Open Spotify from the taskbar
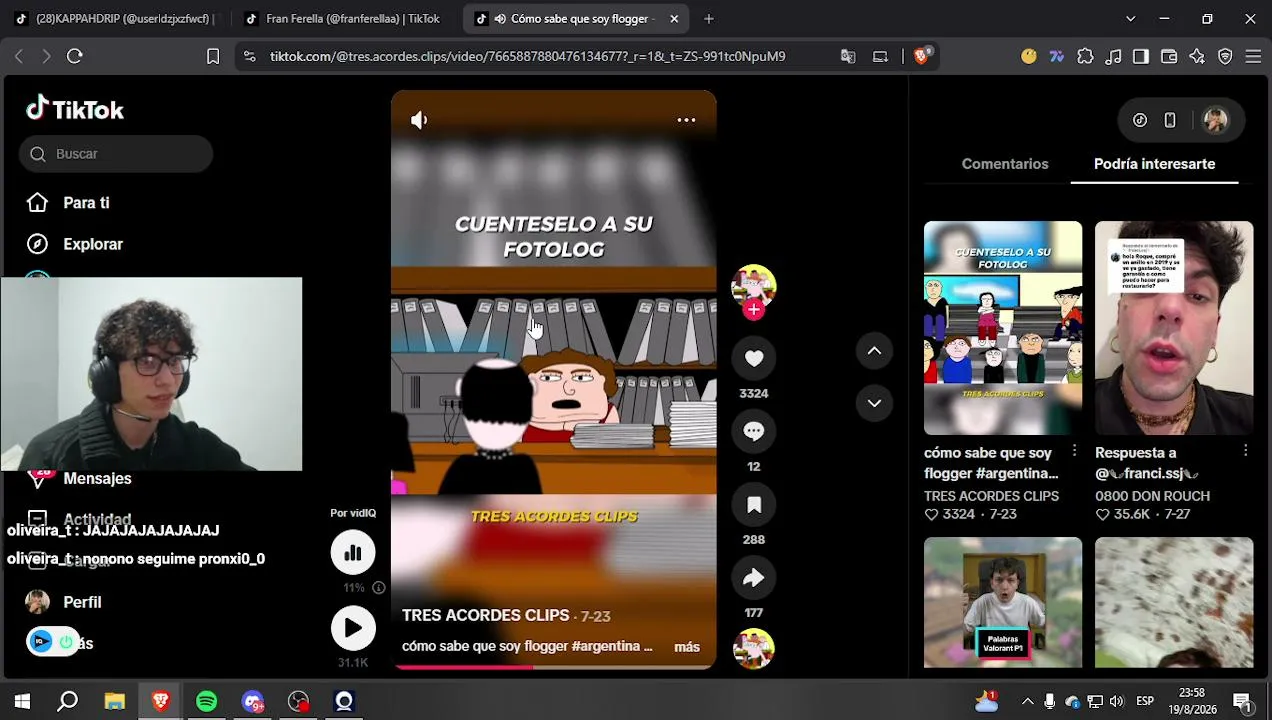Image resolution: width=1272 pixels, height=720 pixels. 207,702
